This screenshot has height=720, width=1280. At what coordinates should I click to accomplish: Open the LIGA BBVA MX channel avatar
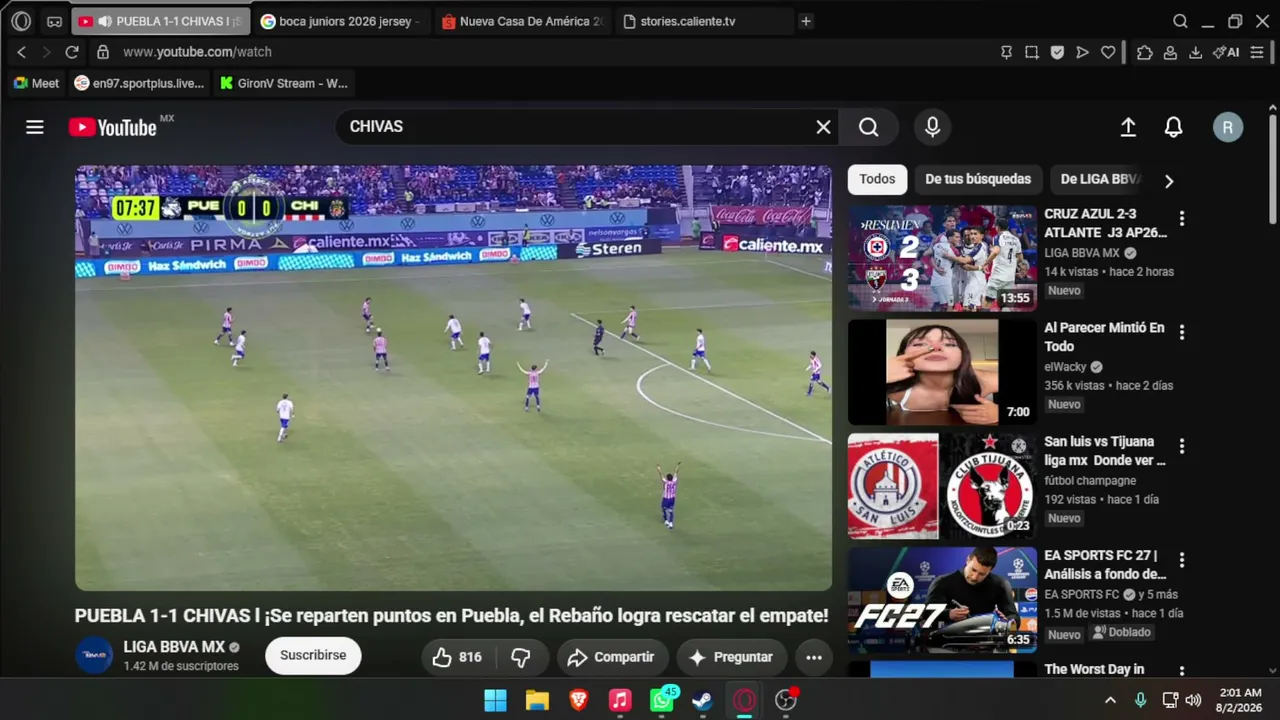click(x=94, y=655)
